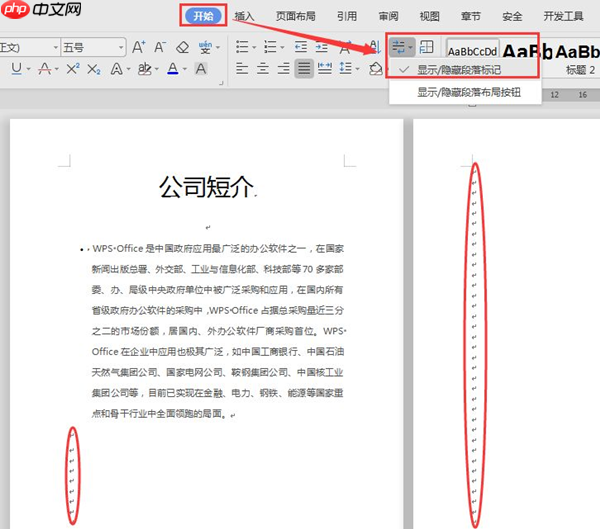Open the font dialog launcher
Viewport: 600px width, 529px height.
pos(221,83)
